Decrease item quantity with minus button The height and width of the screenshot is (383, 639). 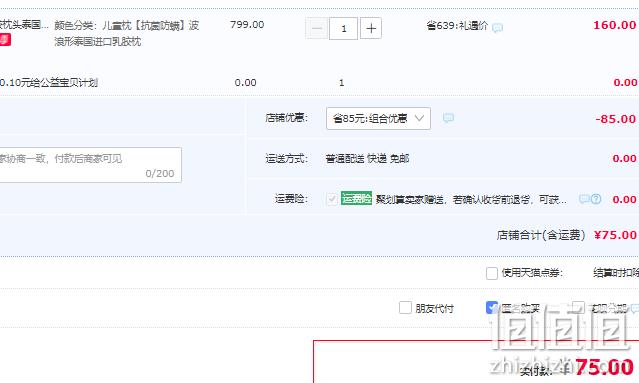click(x=316, y=29)
